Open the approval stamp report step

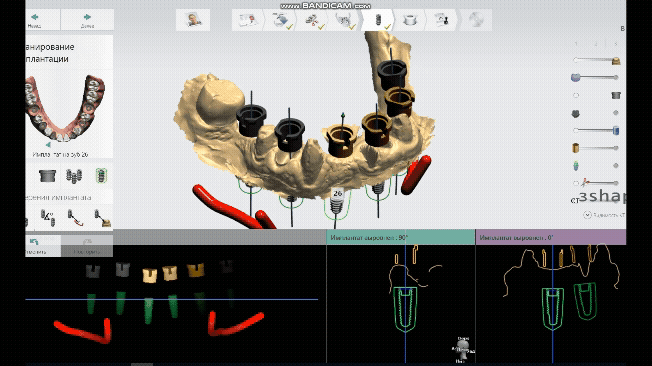441,20
